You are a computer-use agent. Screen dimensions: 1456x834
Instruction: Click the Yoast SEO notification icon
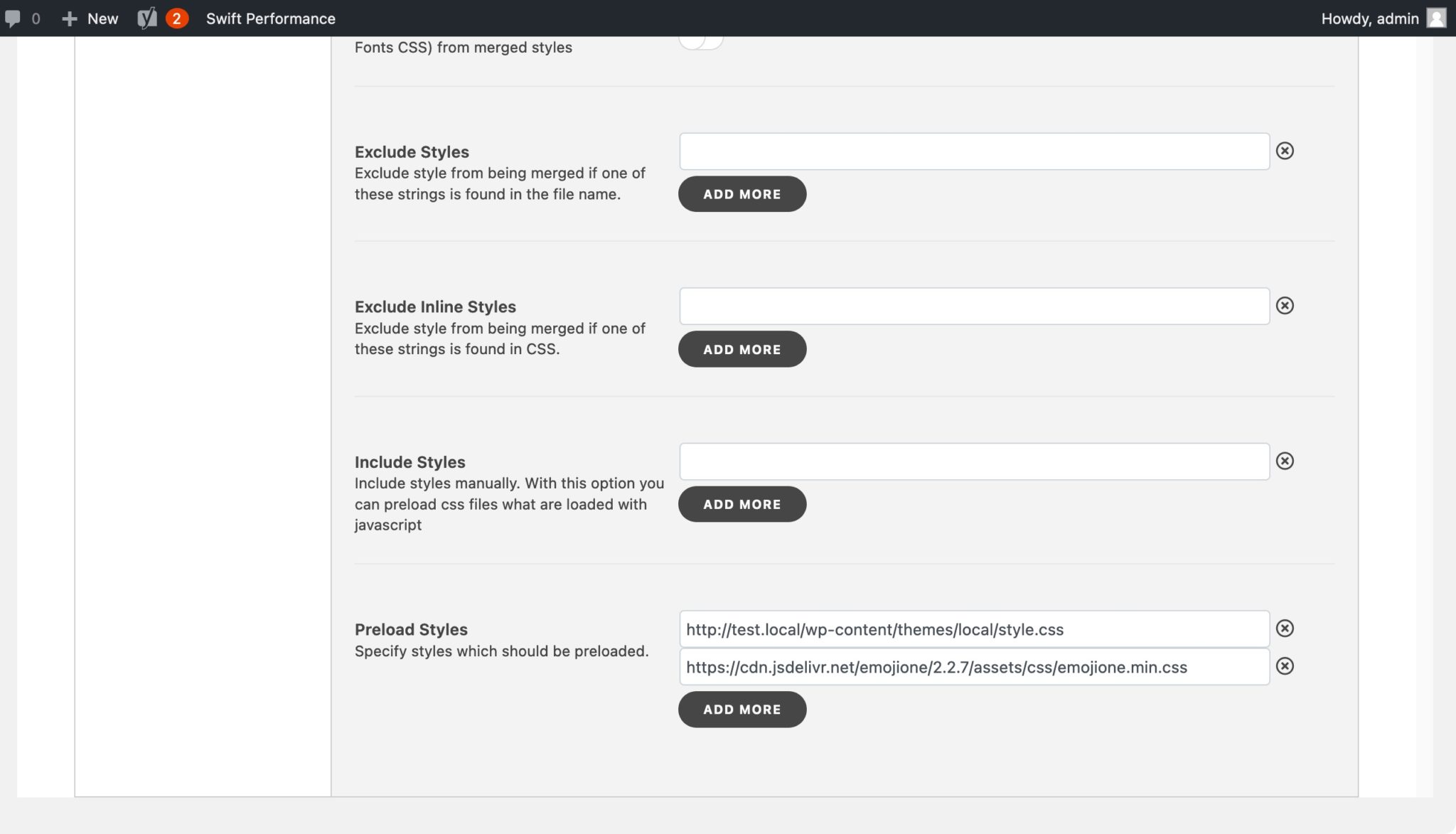[161, 18]
